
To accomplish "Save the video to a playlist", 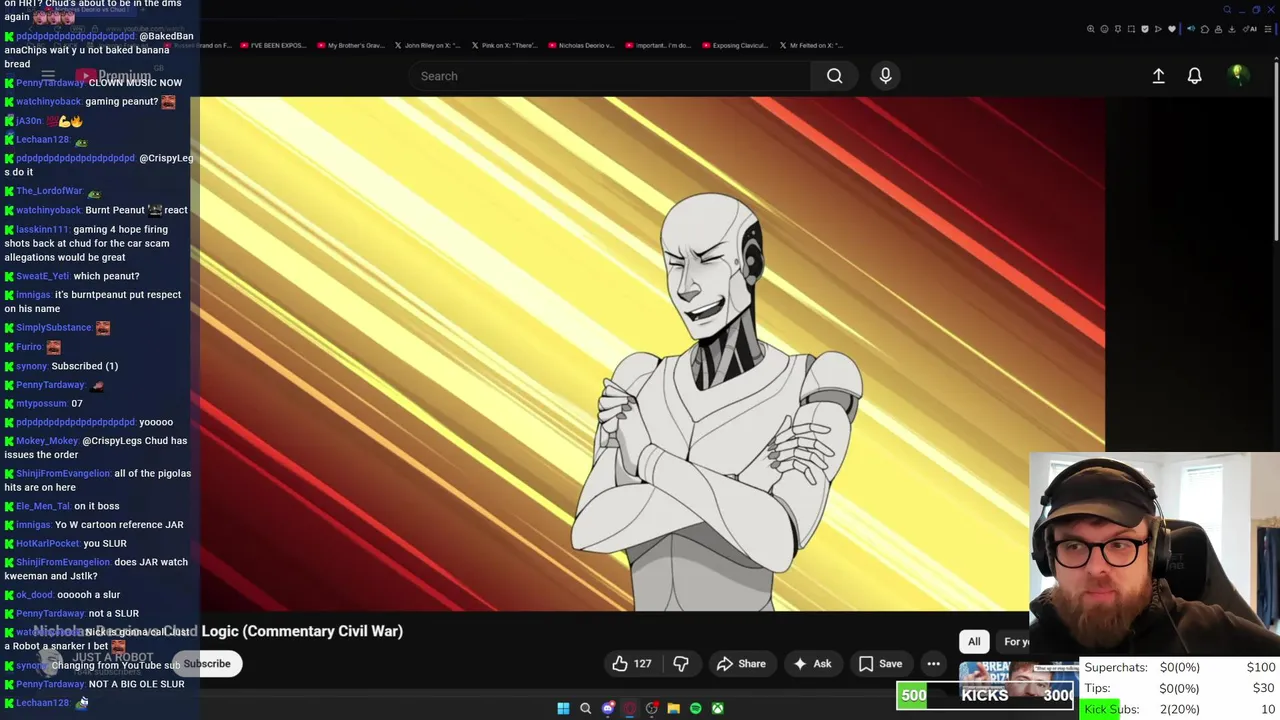I will 880,664.
